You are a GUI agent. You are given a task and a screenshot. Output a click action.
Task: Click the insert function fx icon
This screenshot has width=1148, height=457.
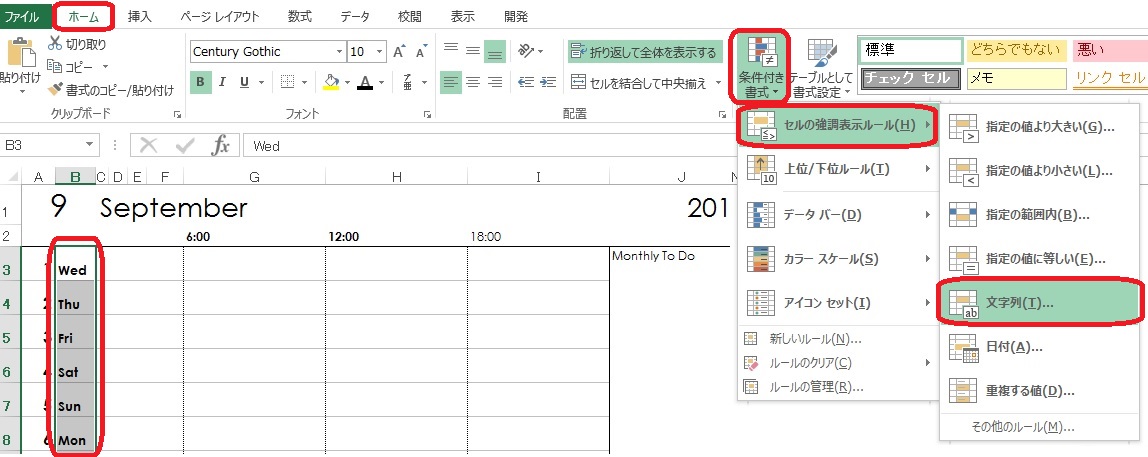pos(221,146)
